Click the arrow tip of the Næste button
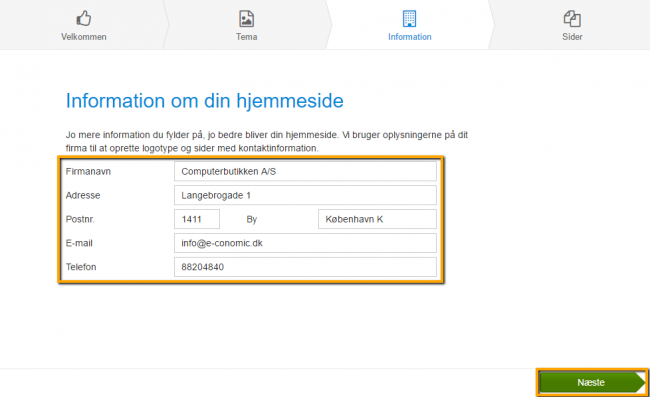Image resolution: width=650 pixels, height=397 pixels. pos(640,382)
